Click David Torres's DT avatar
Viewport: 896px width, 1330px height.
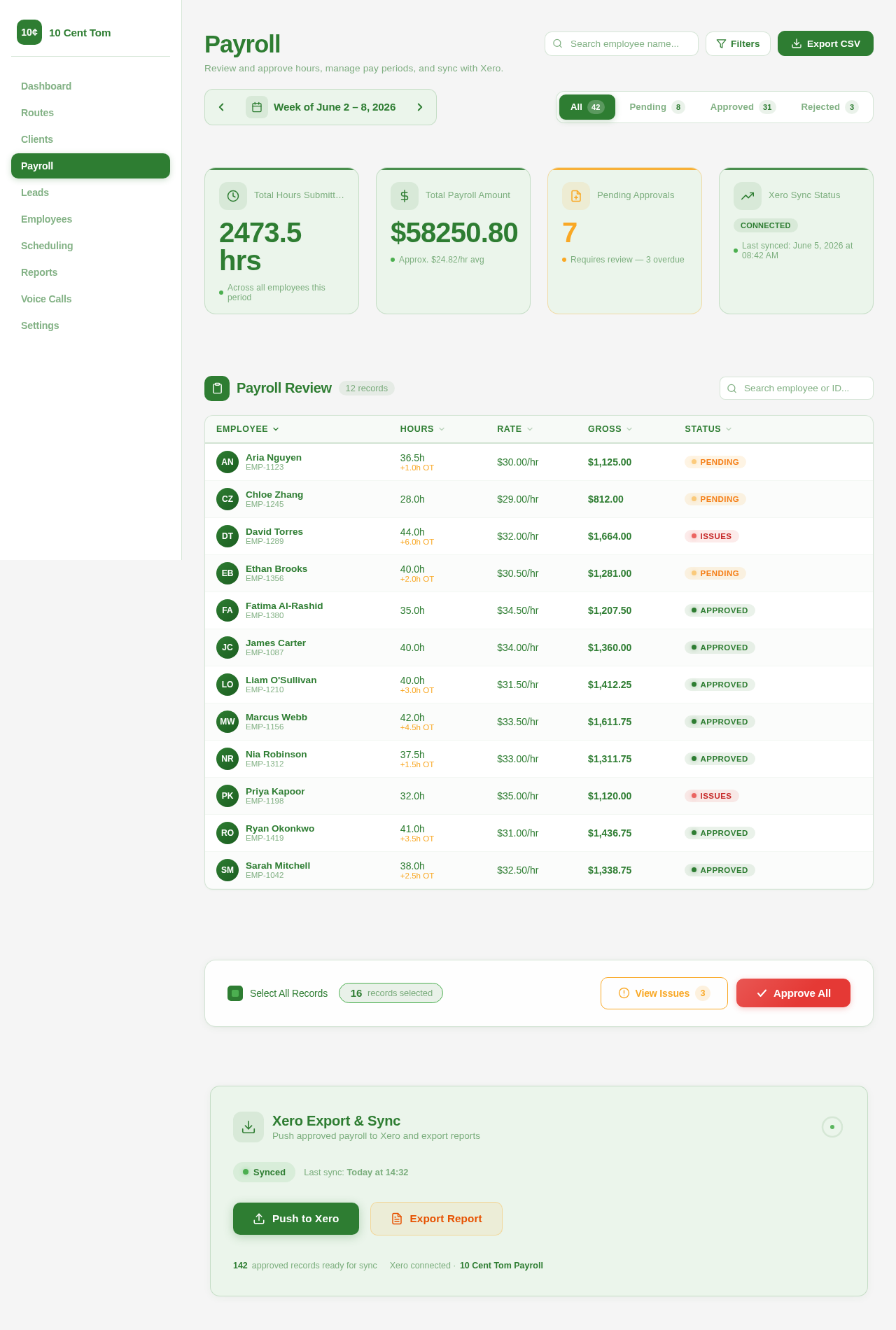[227, 536]
